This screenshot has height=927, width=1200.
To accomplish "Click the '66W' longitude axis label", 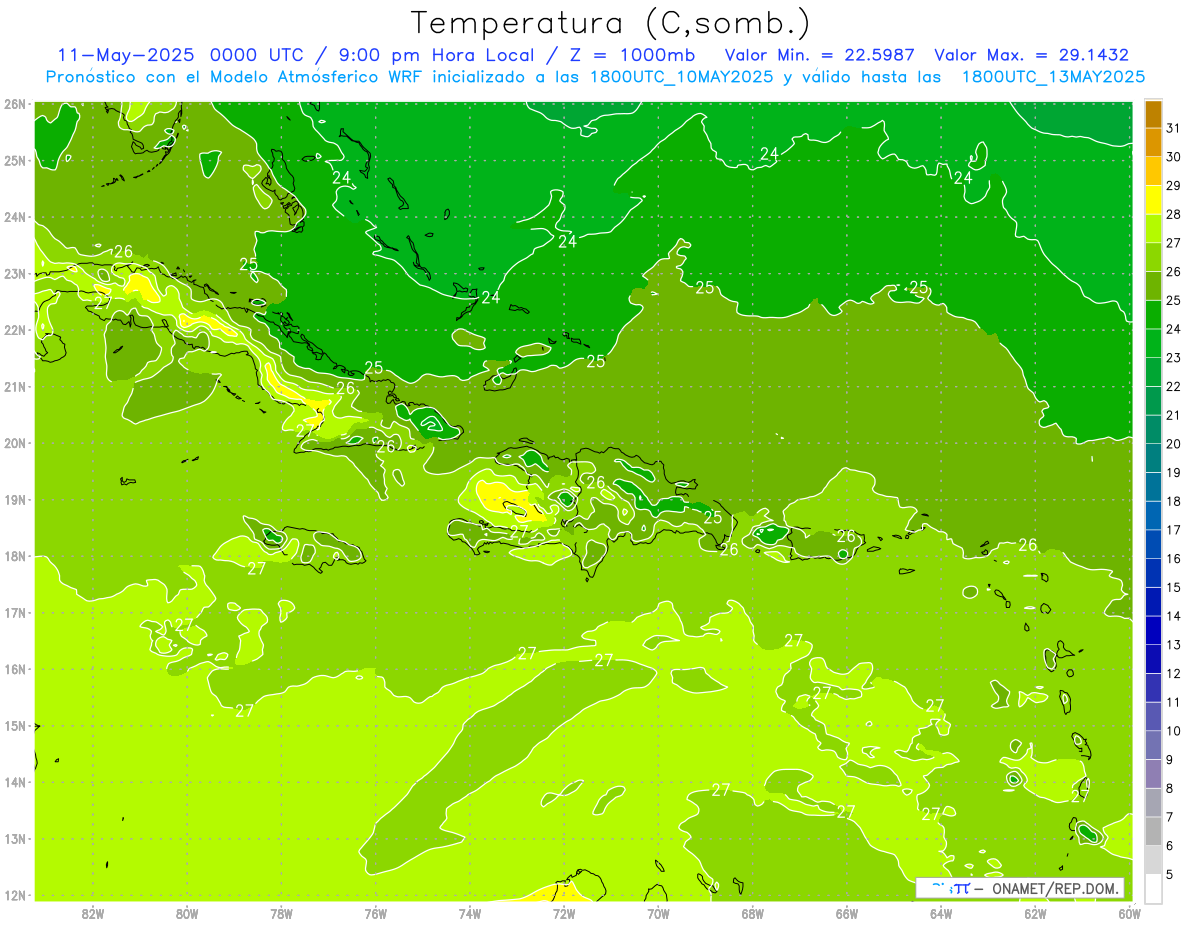I will pos(847,913).
